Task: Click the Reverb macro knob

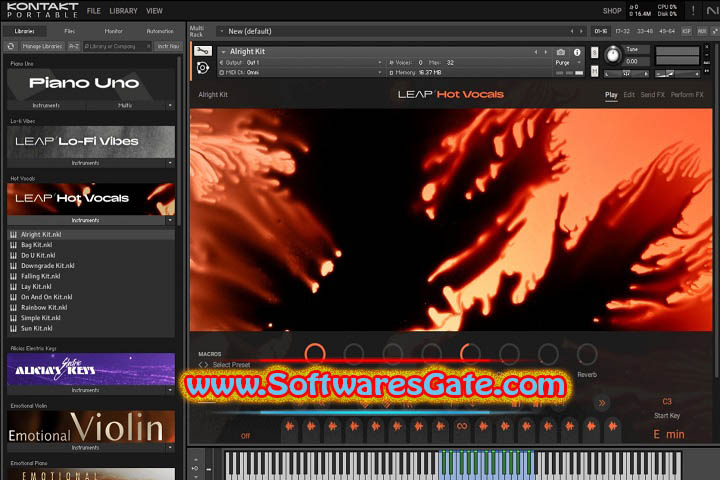Action: point(587,354)
